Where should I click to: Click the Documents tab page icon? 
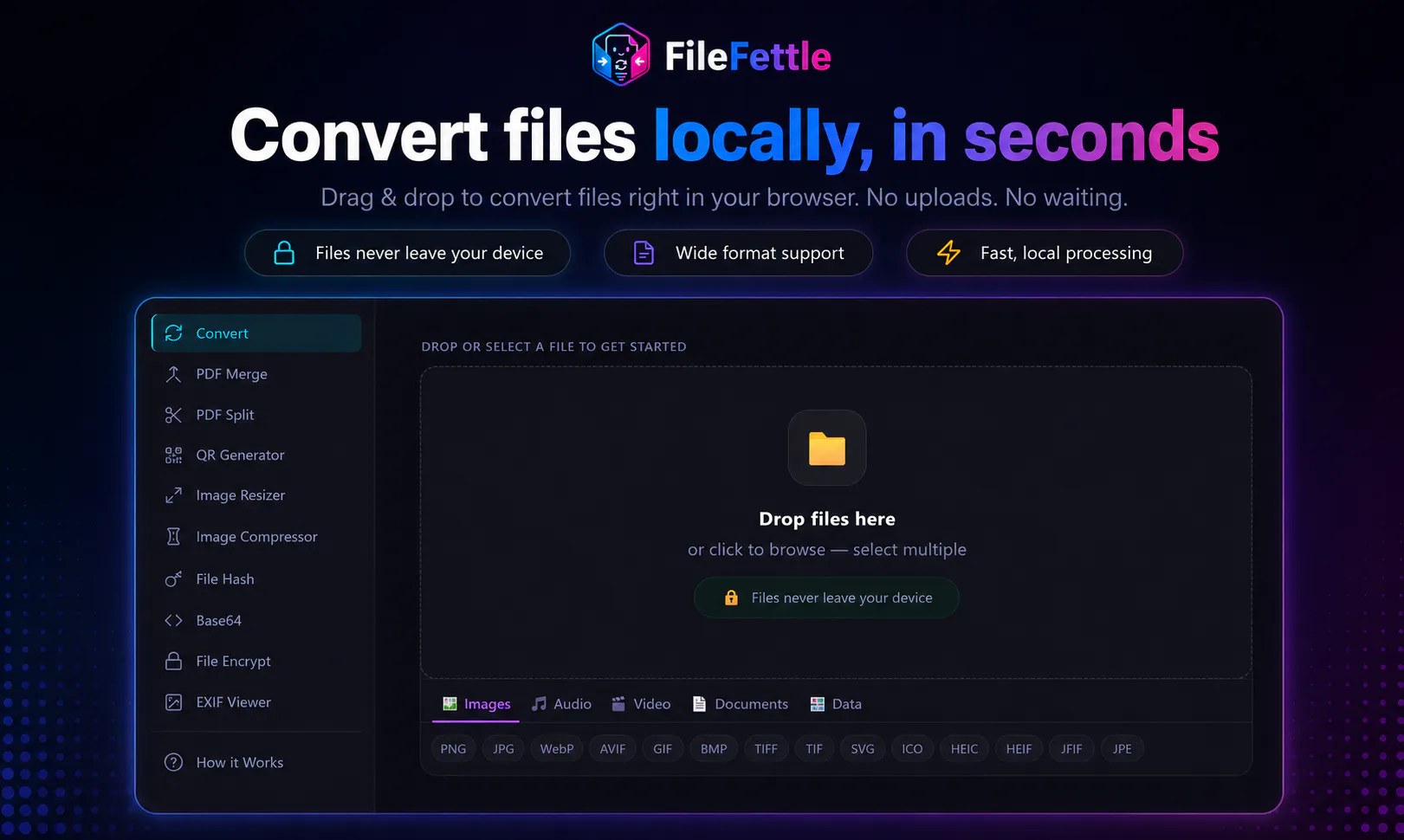(699, 703)
